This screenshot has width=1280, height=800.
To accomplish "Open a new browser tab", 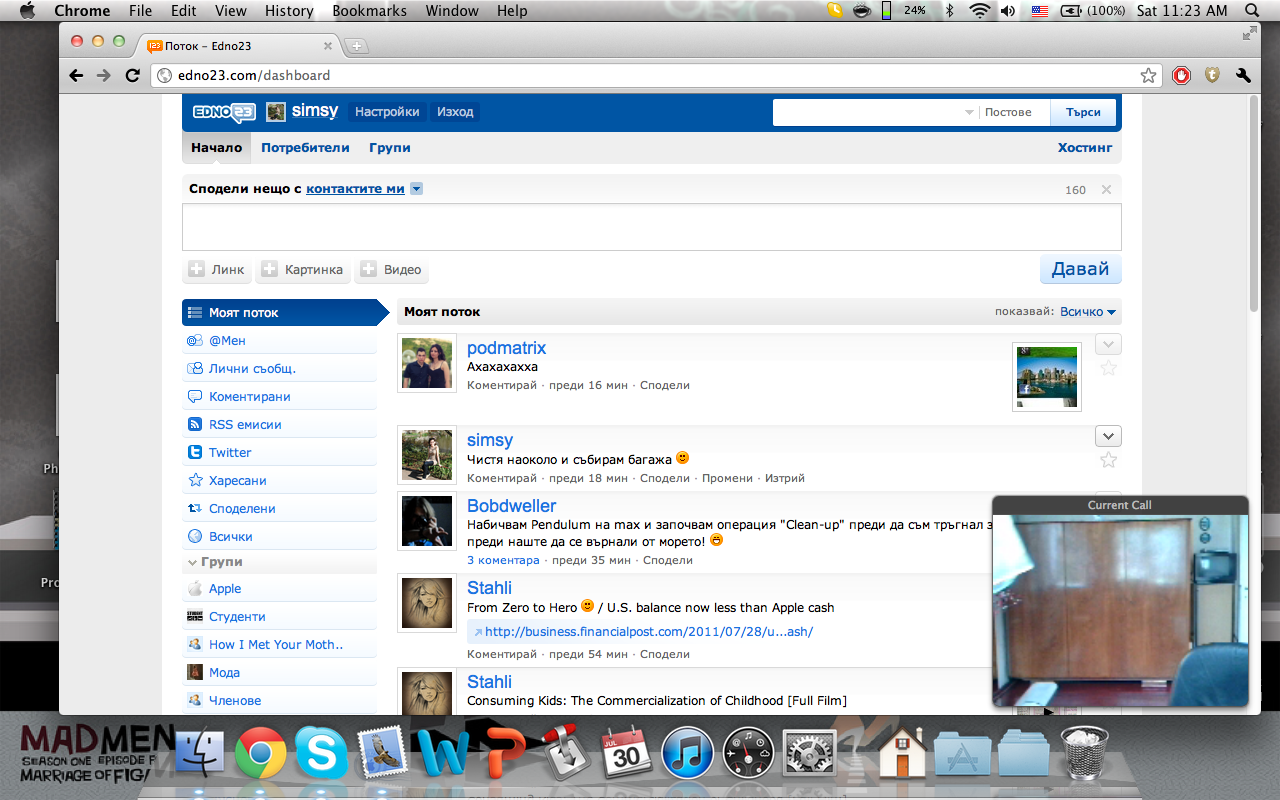I will (x=356, y=46).
